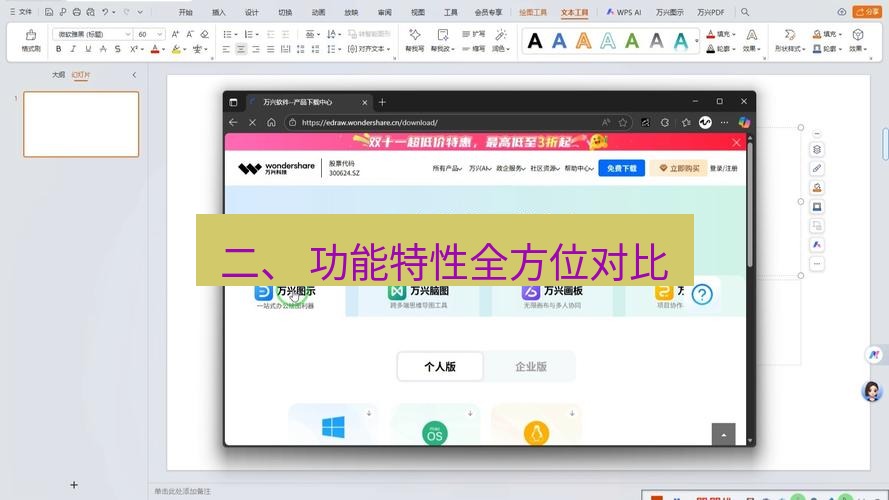Switch to the 绘图工具 tab
889x500 pixels.
click(x=533, y=12)
